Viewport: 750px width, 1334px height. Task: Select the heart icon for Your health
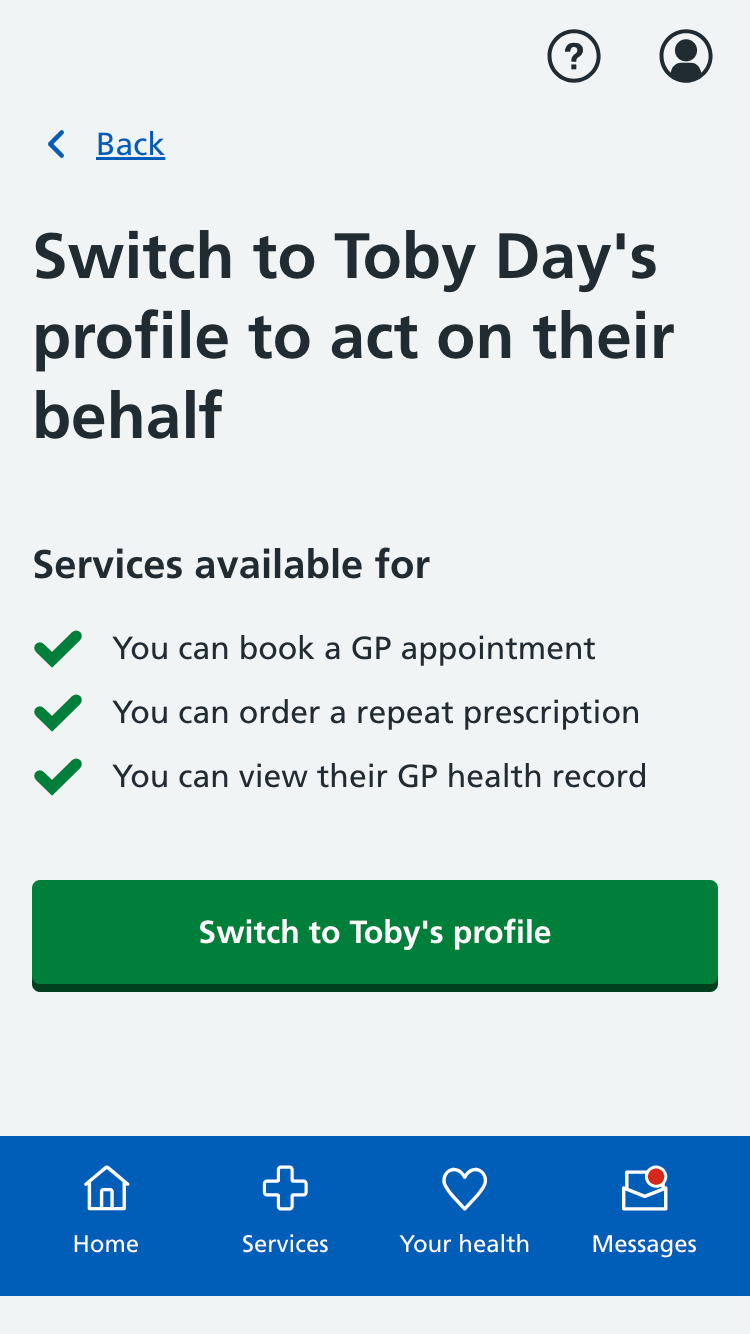point(464,1187)
